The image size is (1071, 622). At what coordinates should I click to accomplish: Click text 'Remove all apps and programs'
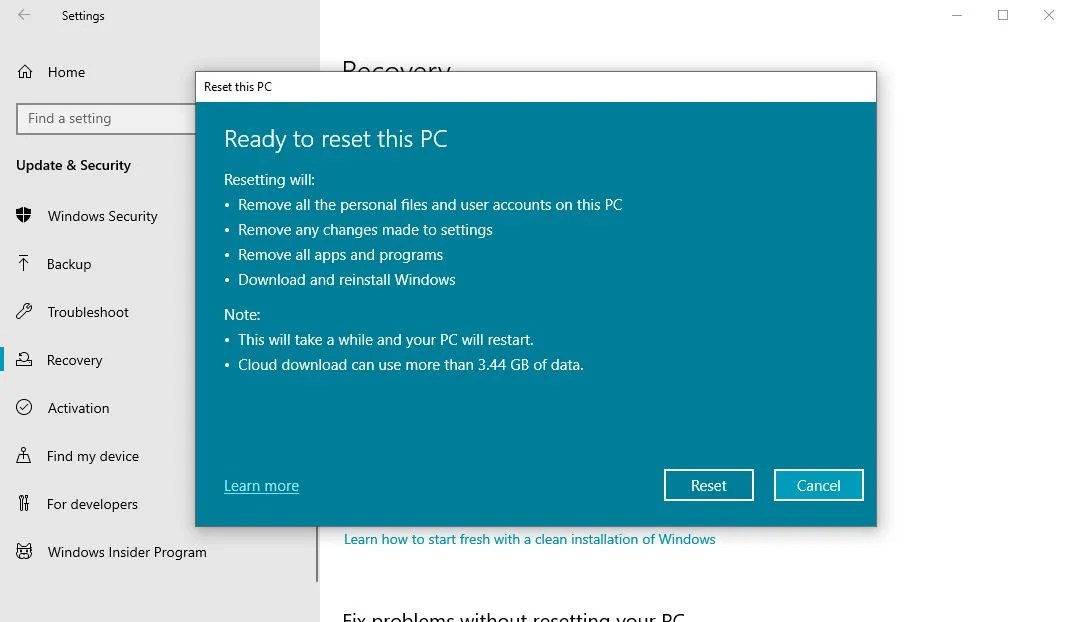tap(340, 255)
